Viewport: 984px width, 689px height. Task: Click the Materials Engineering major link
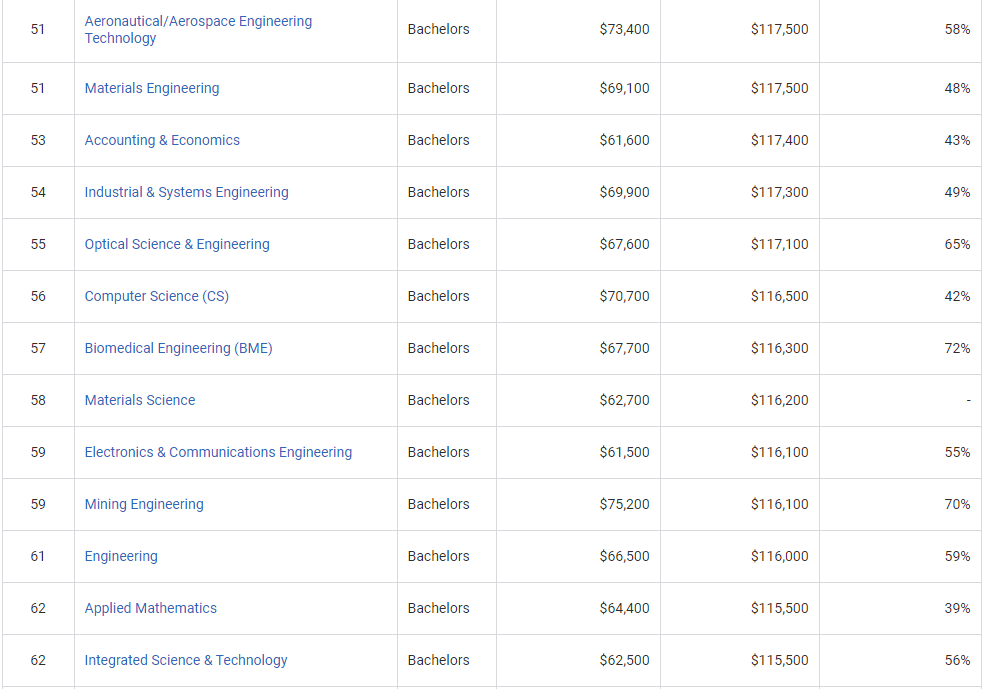click(152, 88)
